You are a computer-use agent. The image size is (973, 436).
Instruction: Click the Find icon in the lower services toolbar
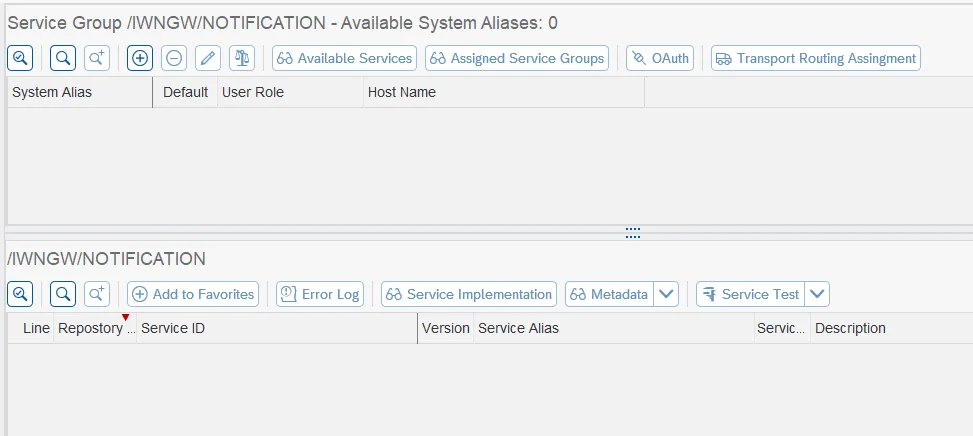tap(63, 294)
